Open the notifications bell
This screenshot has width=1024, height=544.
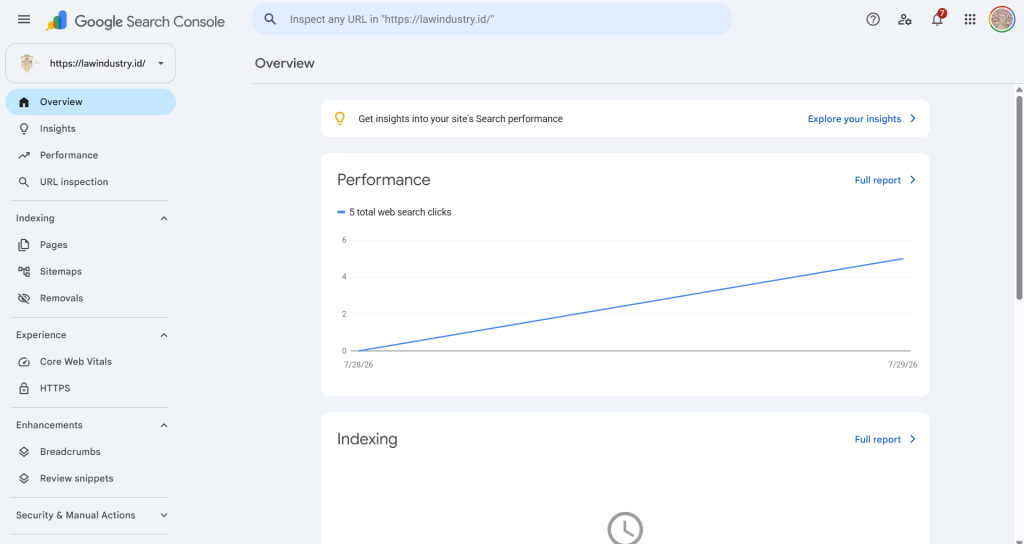click(937, 19)
